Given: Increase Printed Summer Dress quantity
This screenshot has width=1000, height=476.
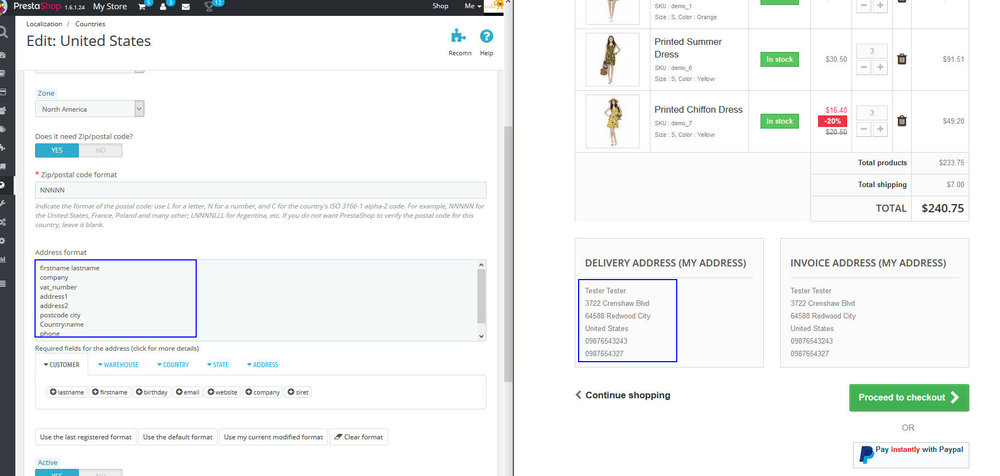Looking at the screenshot, I should [x=880, y=67].
